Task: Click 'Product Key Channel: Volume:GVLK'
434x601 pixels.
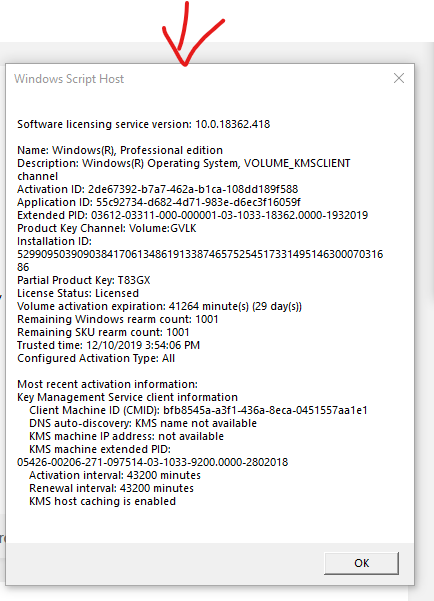Action: point(107,228)
